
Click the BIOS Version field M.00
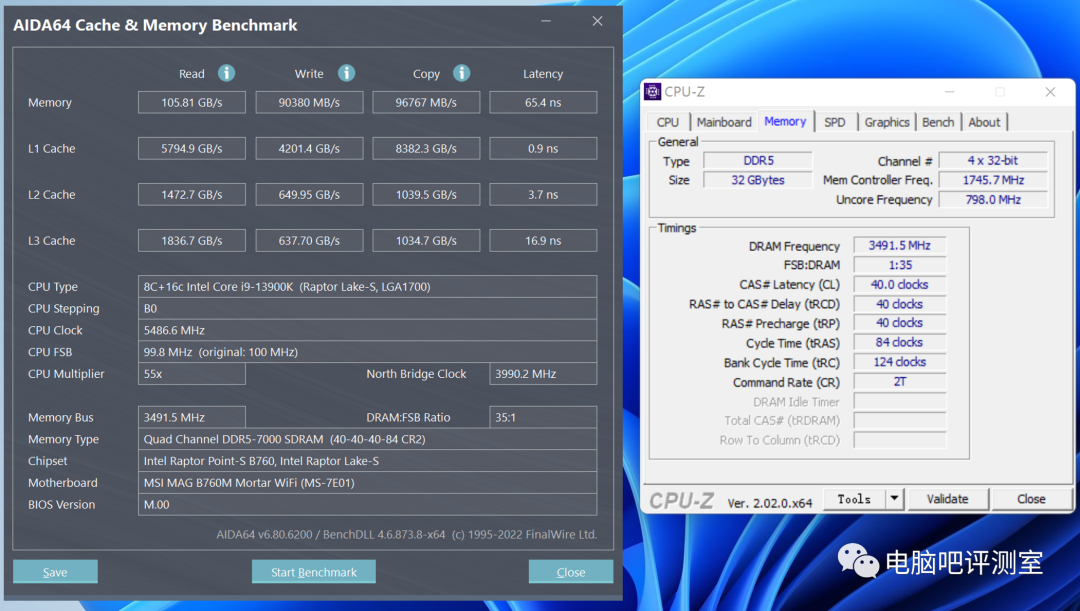click(x=367, y=504)
